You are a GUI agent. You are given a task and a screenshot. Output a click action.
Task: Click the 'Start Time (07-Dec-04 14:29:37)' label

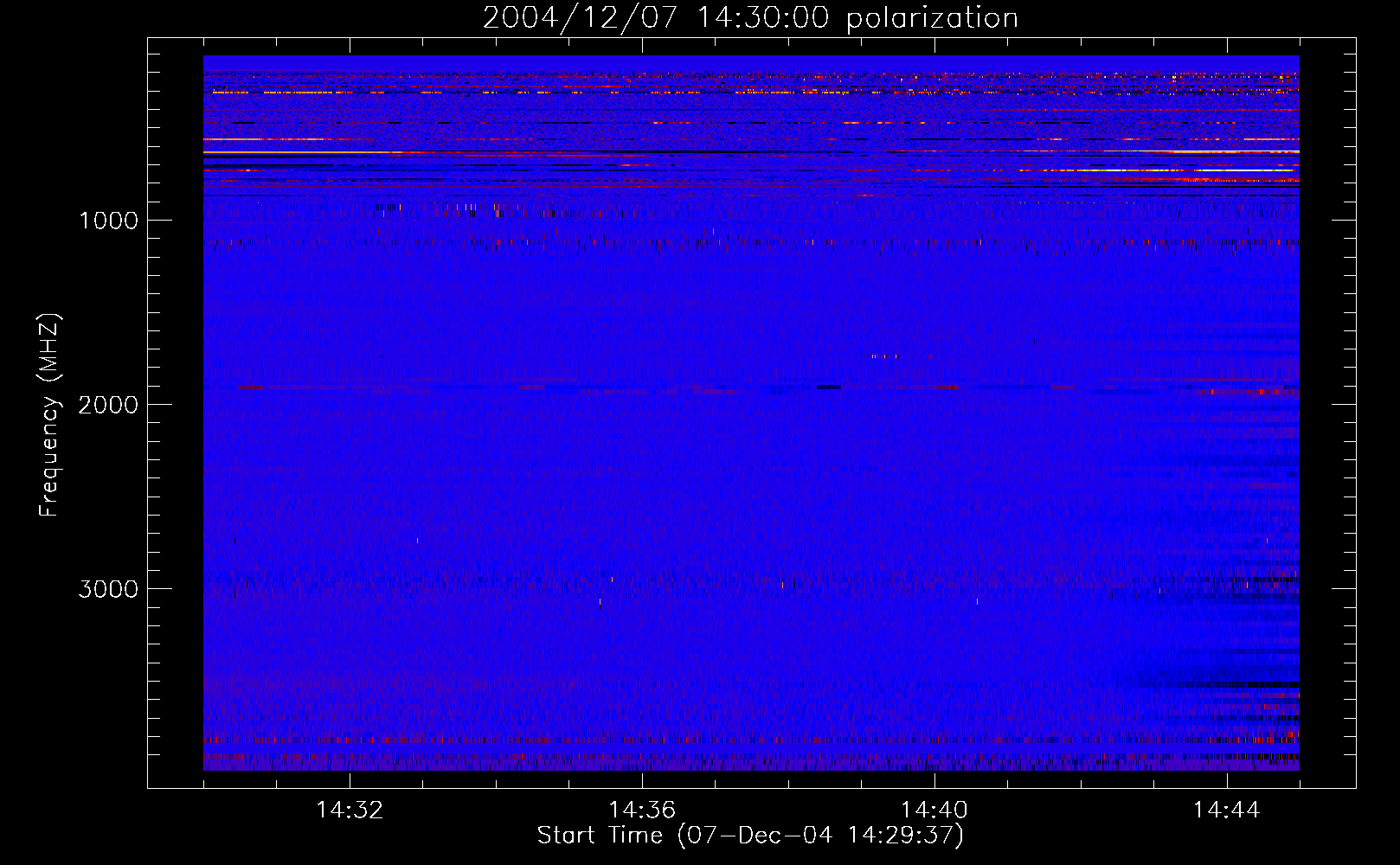(750, 836)
